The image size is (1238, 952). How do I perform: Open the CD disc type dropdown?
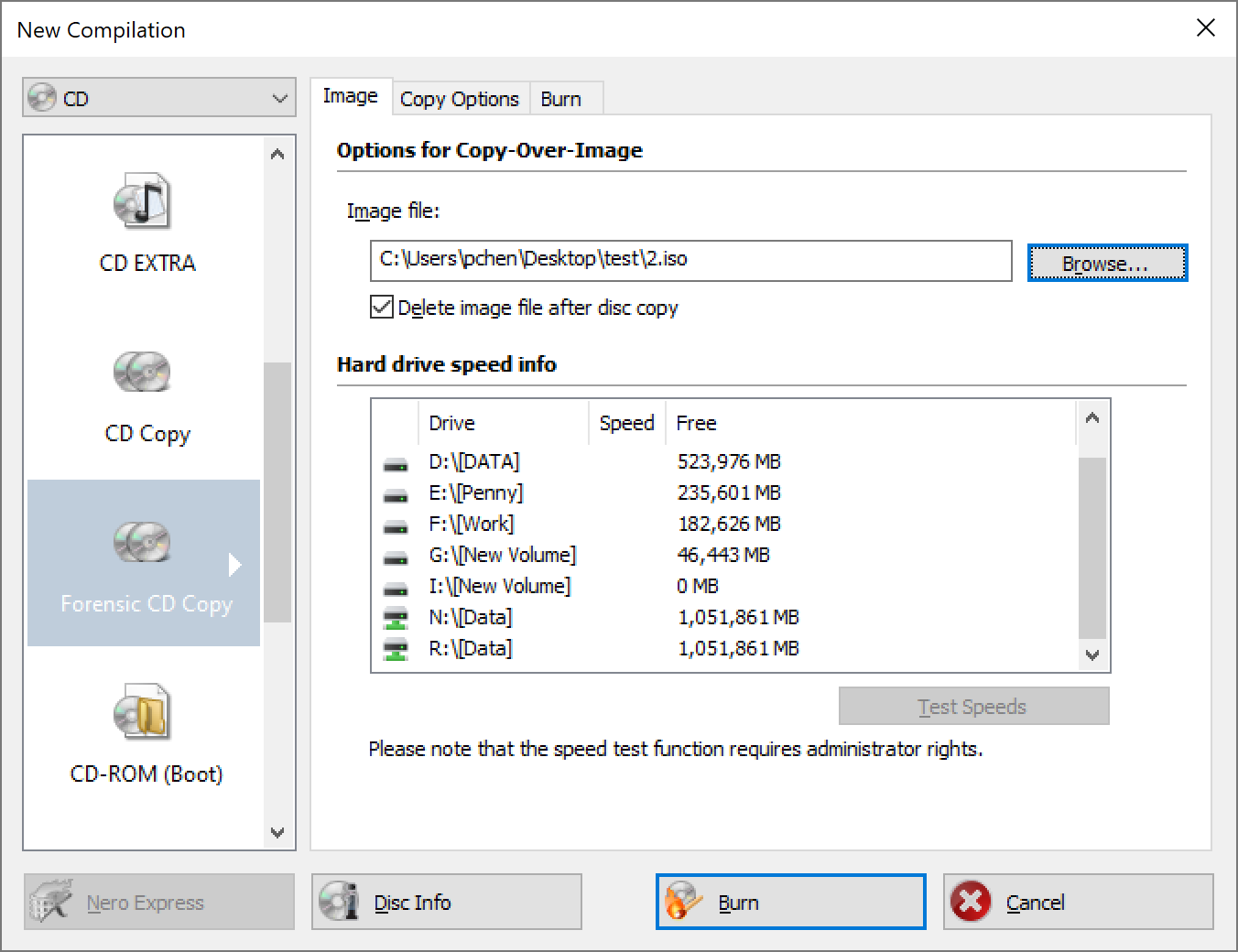(x=159, y=98)
